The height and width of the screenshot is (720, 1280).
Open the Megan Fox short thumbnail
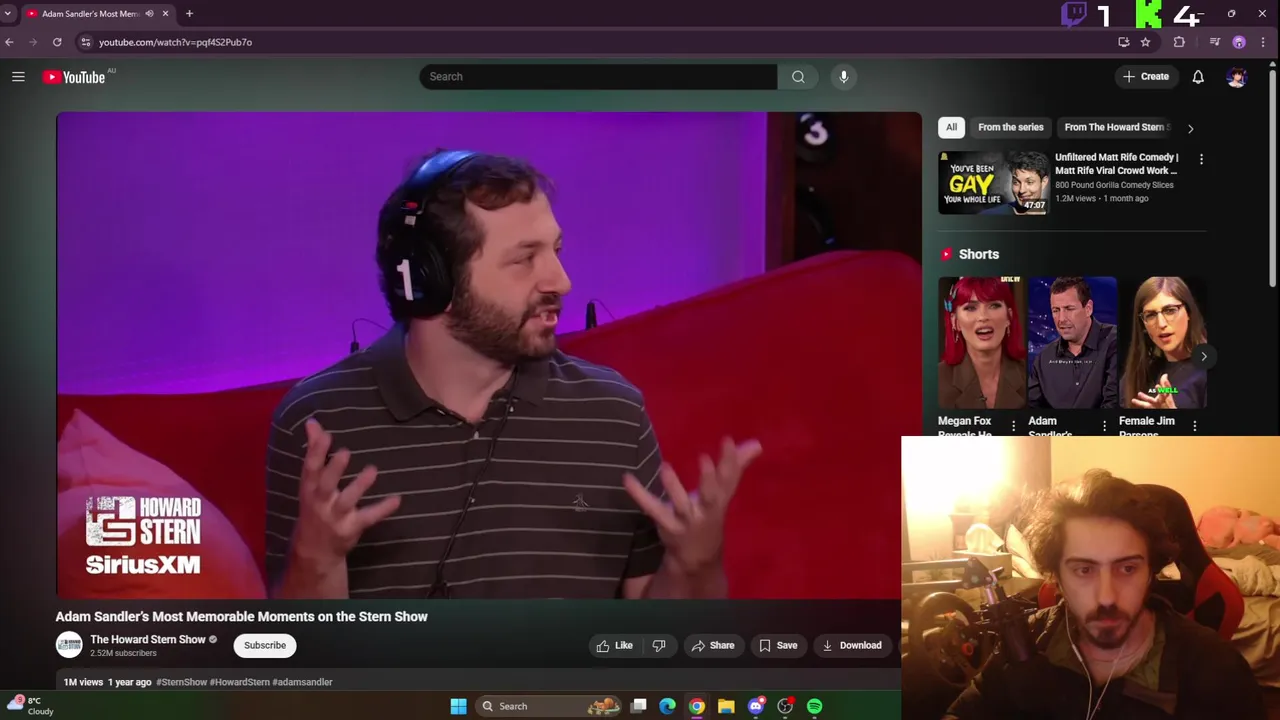981,343
